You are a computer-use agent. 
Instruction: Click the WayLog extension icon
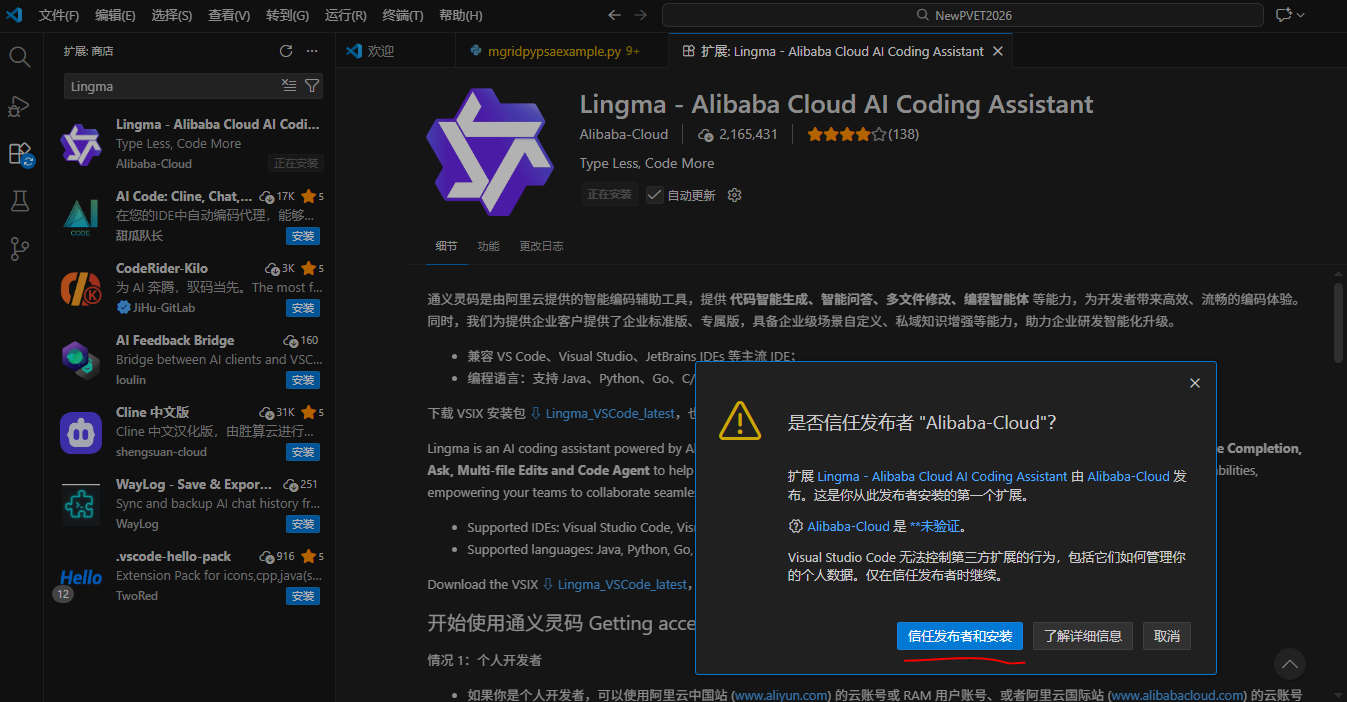pos(81,504)
